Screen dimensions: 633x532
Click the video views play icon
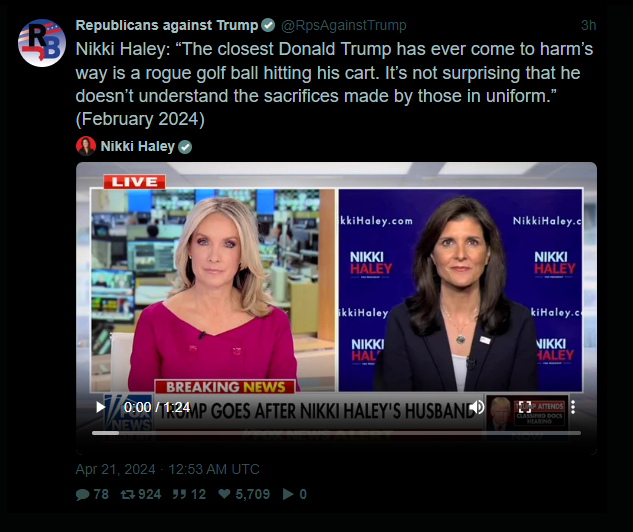pyautogui.click(x=288, y=494)
